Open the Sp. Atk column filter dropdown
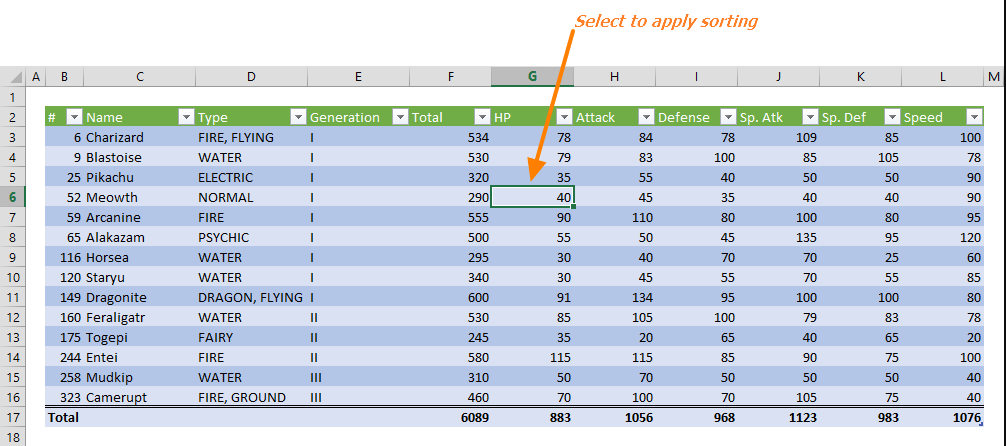 click(x=810, y=117)
